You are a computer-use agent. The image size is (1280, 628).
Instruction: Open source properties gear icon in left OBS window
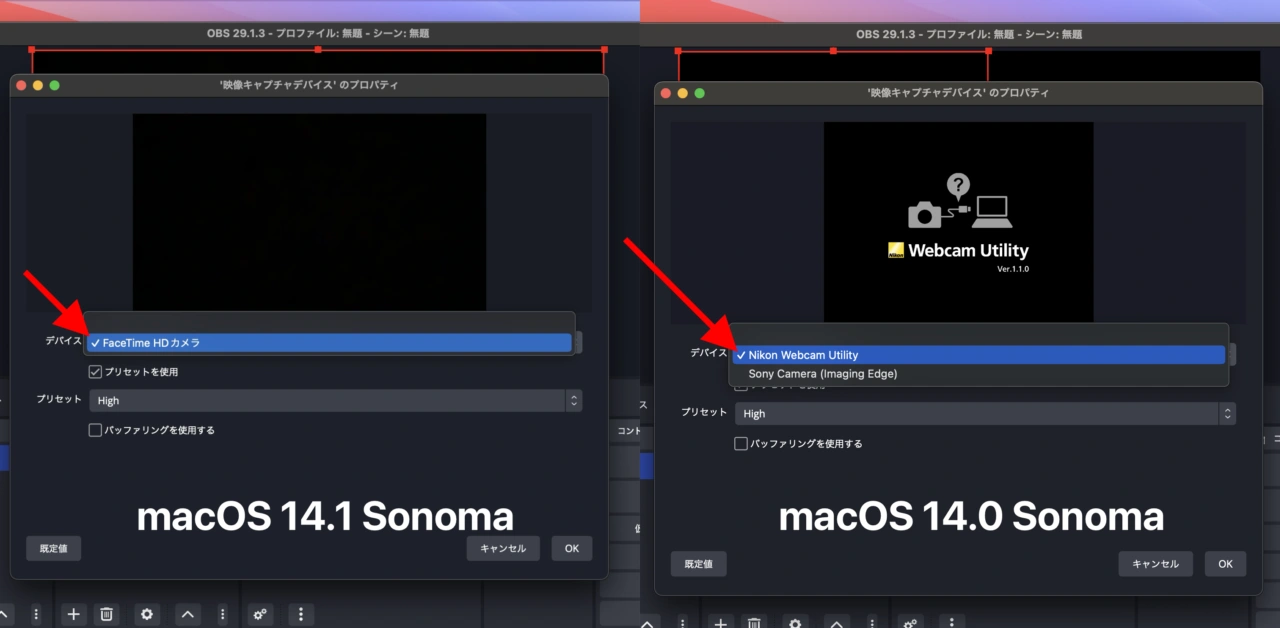pyautogui.click(x=147, y=614)
